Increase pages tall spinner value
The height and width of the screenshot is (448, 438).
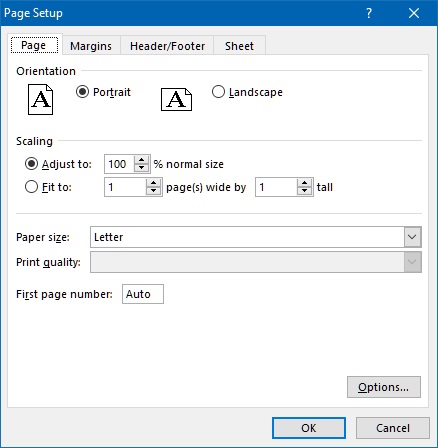(x=304, y=183)
